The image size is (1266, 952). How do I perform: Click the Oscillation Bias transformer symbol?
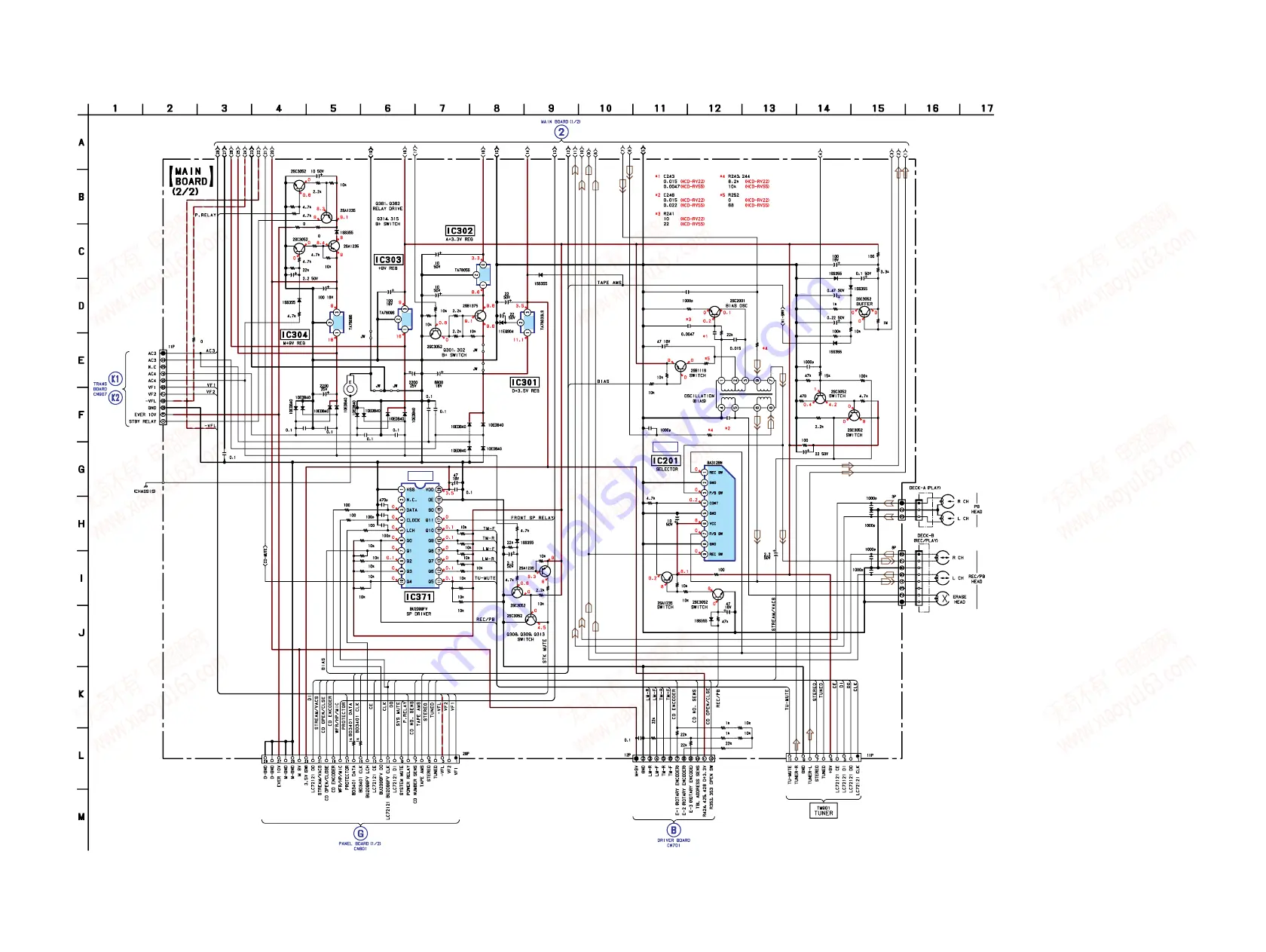click(745, 393)
